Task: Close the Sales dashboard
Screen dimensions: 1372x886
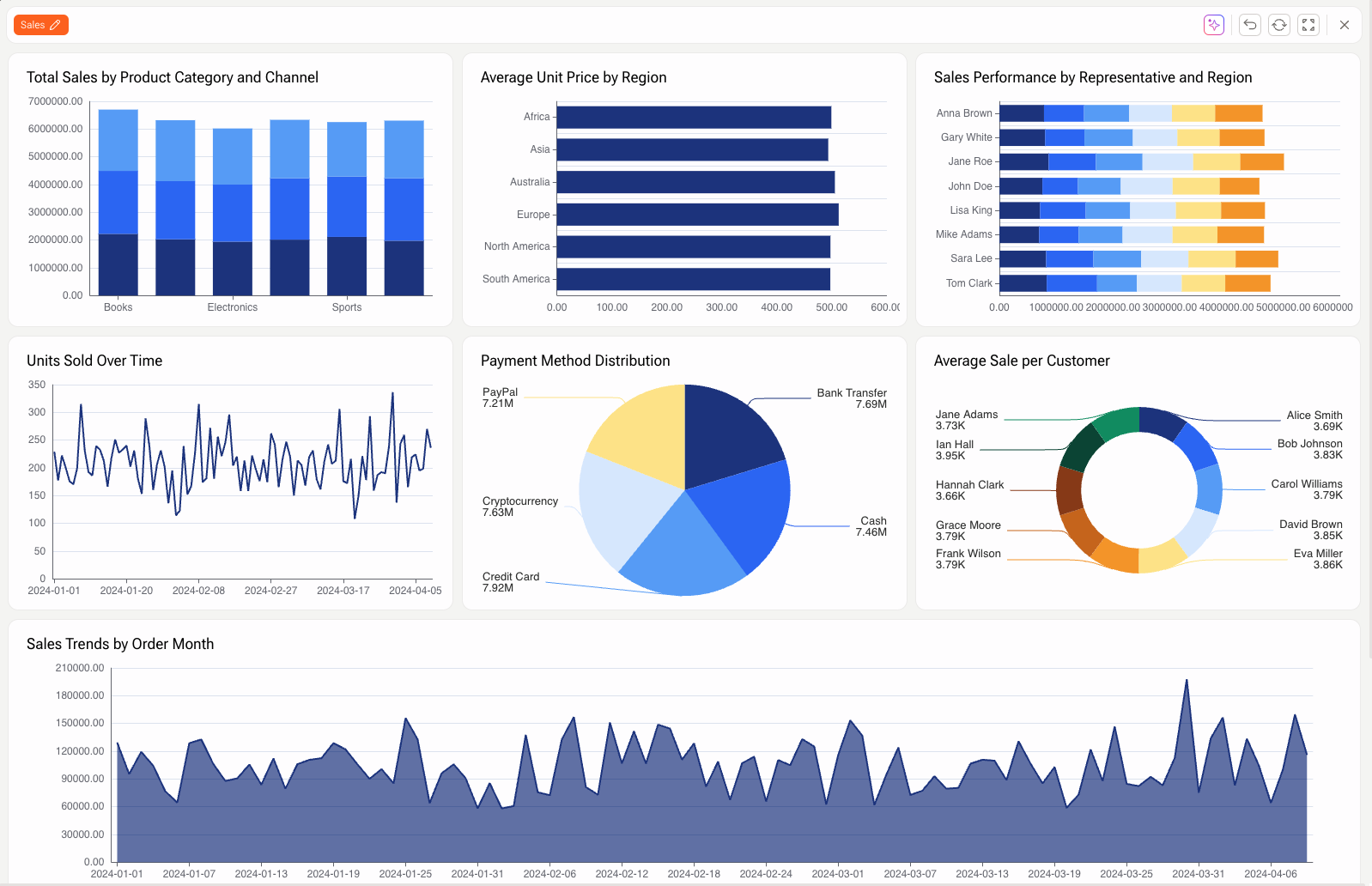Action: [x=1345, y=25]
